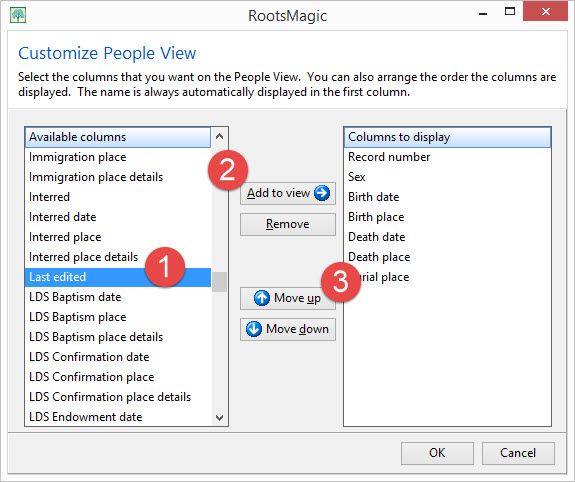Image resolution: width=575 pixels, height=482 pixels.
Task: Click the blue arrow icon on Add to view
Action: [322, 193]
